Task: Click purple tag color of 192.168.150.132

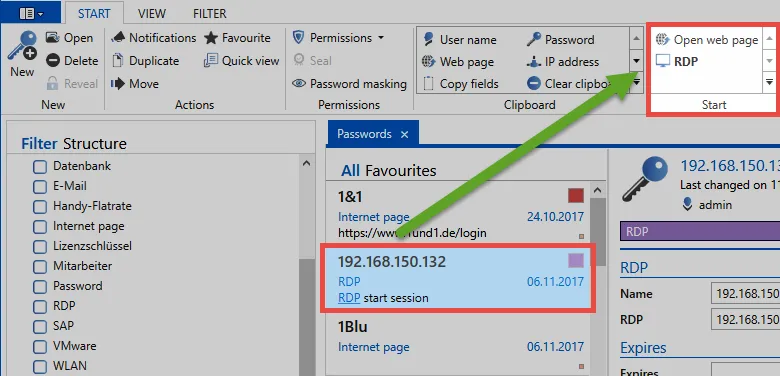Action: click(x=576, y=260)
